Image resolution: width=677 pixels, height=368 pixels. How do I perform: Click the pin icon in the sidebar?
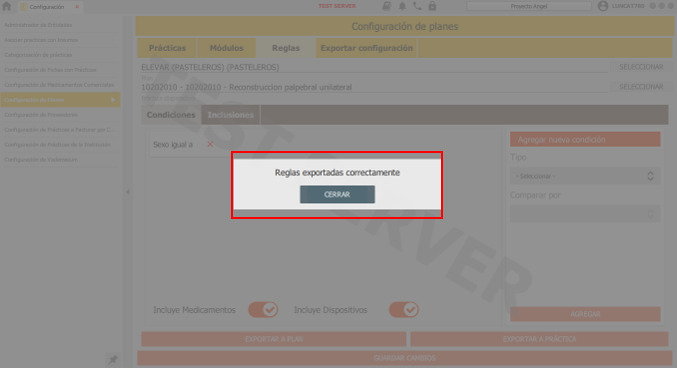click(113, 359)
